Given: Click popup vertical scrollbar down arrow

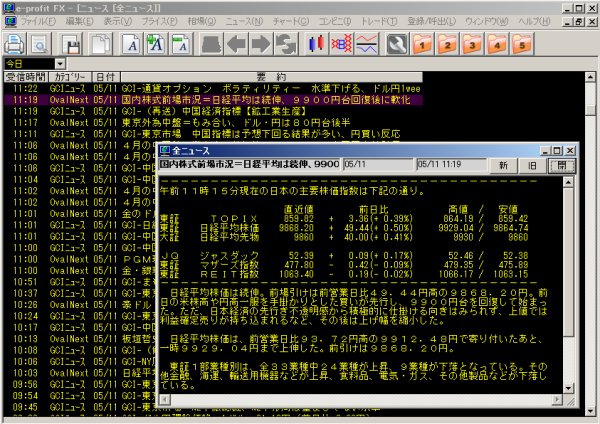Looking at the screenshot, I should click(568, 388).
